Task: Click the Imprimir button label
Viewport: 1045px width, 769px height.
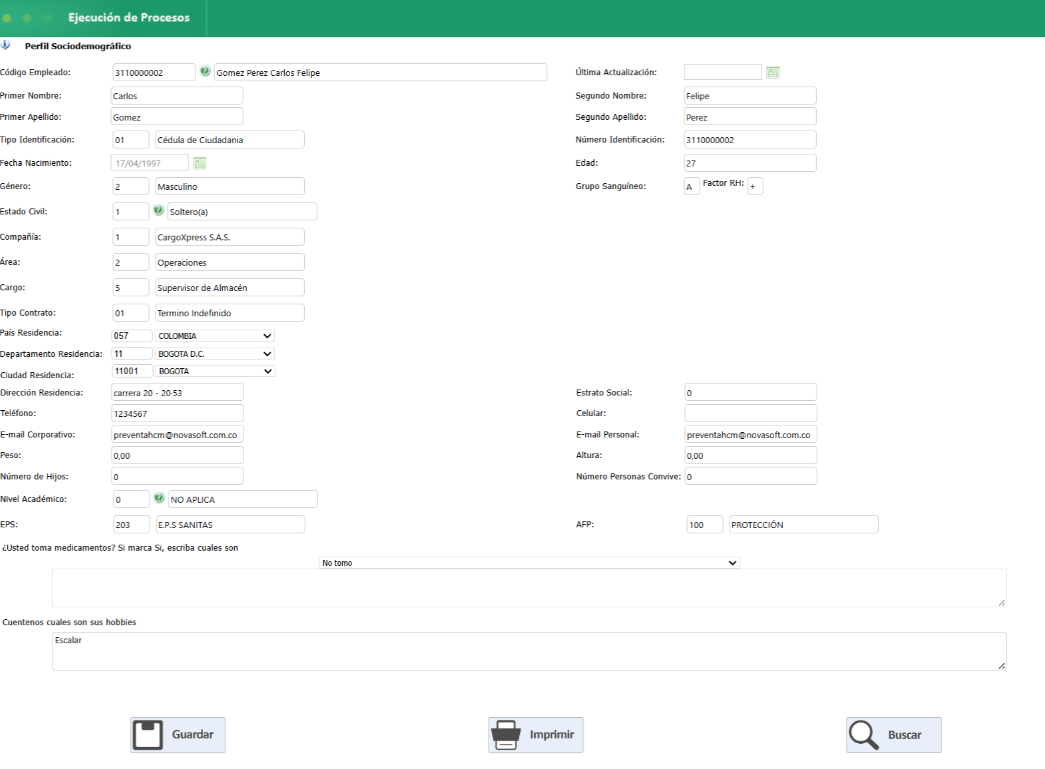Action: tap(552, 734)
